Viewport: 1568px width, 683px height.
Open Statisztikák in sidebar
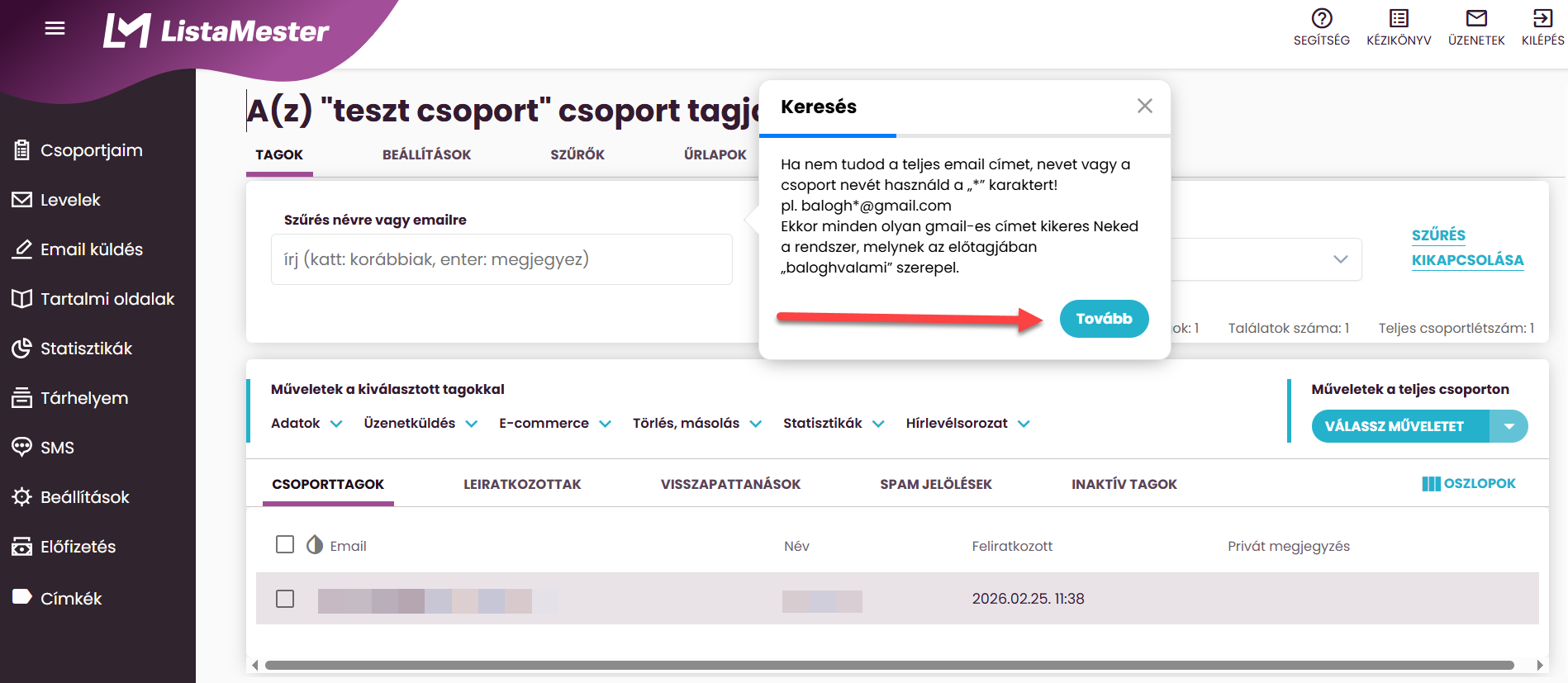pos(72,349)
